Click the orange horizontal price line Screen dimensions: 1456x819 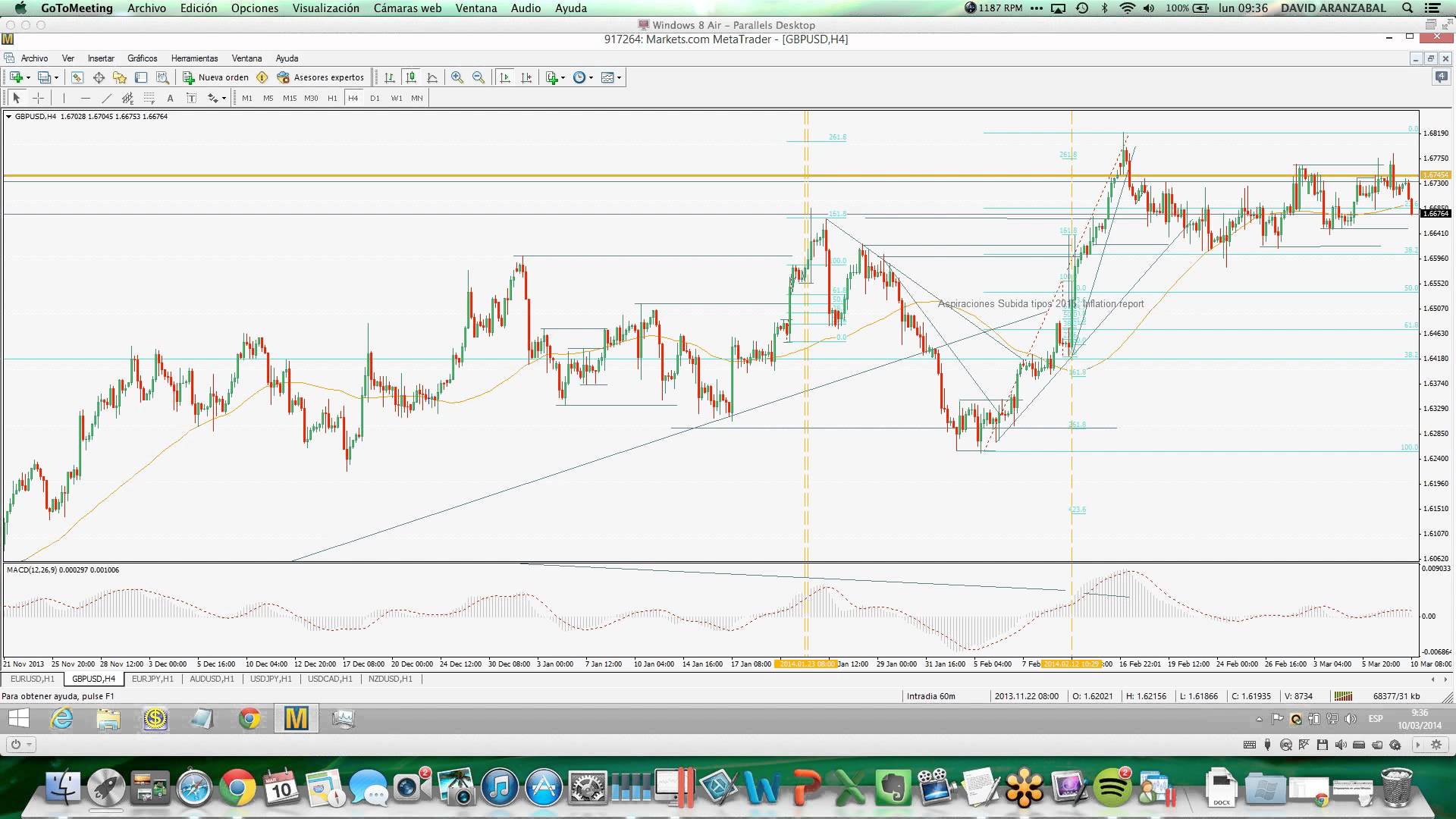455,176
